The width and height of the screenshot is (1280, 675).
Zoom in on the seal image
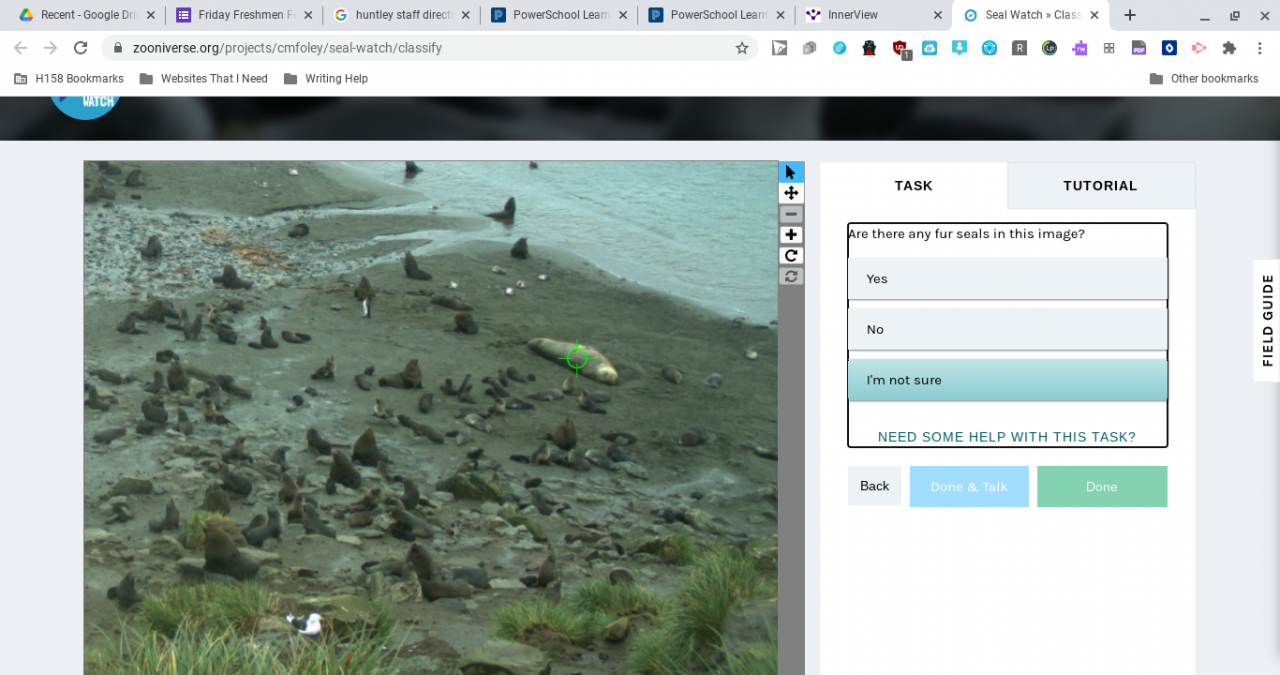coord(791,235)
